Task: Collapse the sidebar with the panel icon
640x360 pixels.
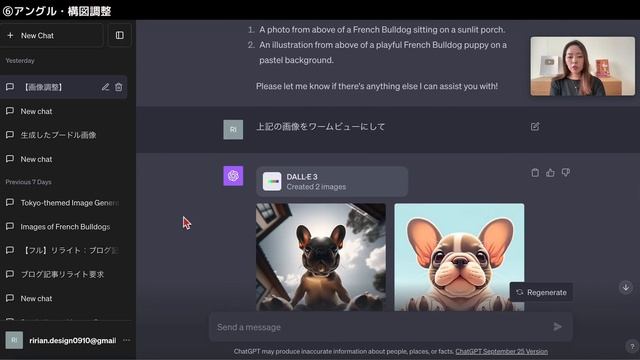Action: (120, 36)
